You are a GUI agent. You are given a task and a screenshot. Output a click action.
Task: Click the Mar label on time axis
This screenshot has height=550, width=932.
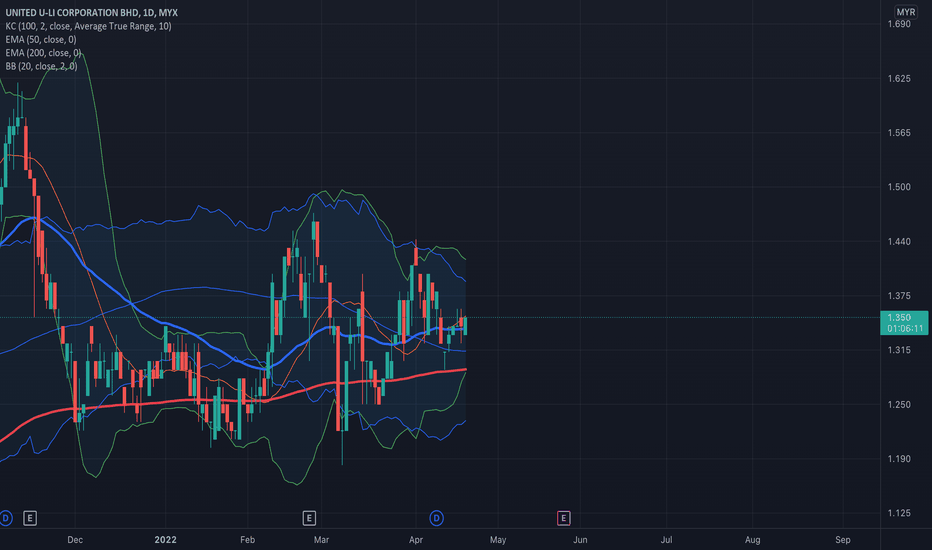tap(322, 540)
